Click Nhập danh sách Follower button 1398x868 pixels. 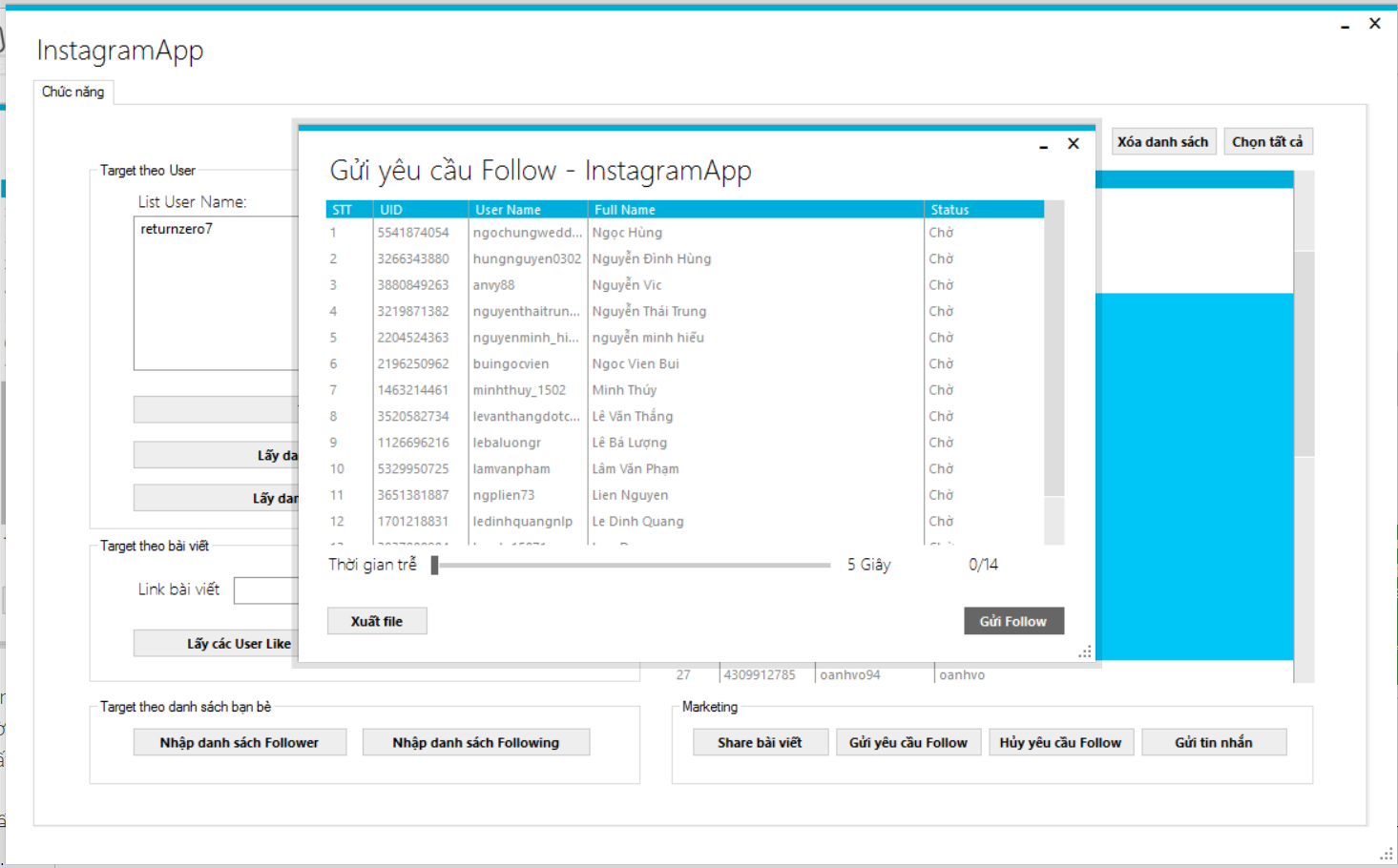tap(240, 742)
